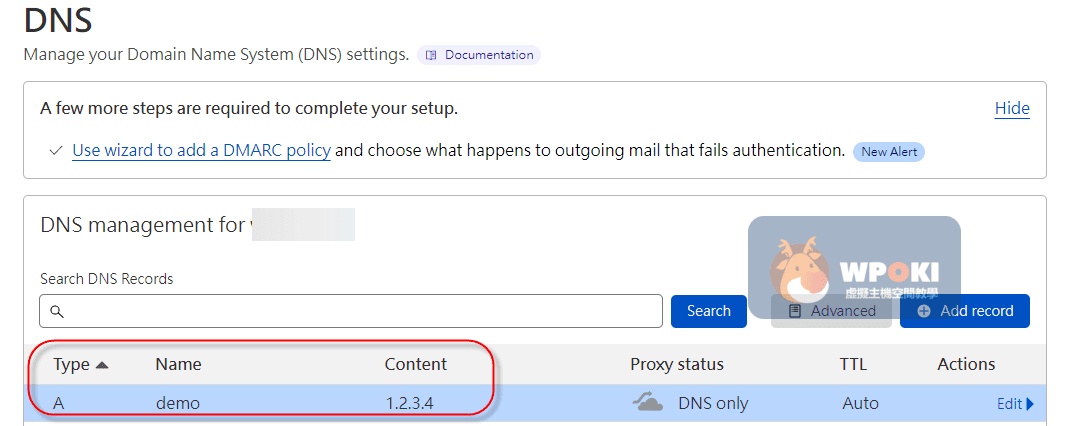Click the checkmark beside DMARC wizard step
This screenshot has height=426, width=1068.
[56, 151]
